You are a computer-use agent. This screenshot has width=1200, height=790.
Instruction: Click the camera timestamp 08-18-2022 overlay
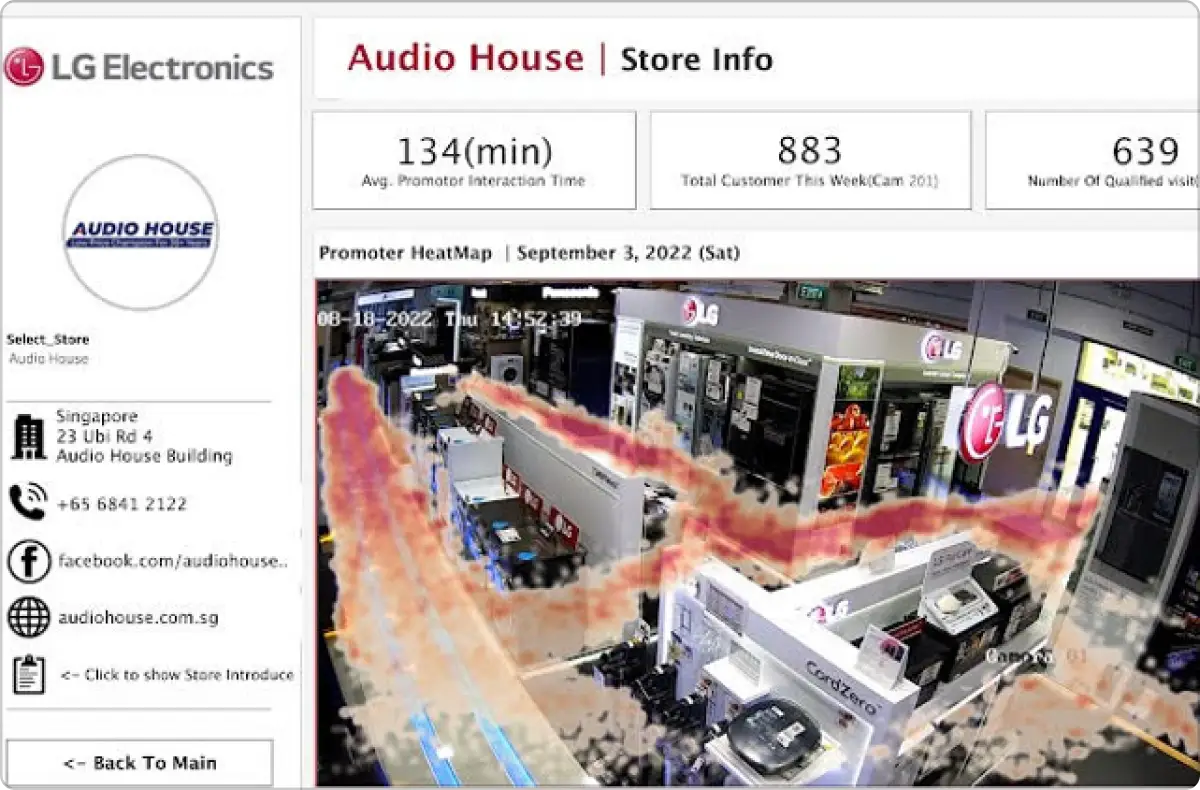click(x=450, y=319)
